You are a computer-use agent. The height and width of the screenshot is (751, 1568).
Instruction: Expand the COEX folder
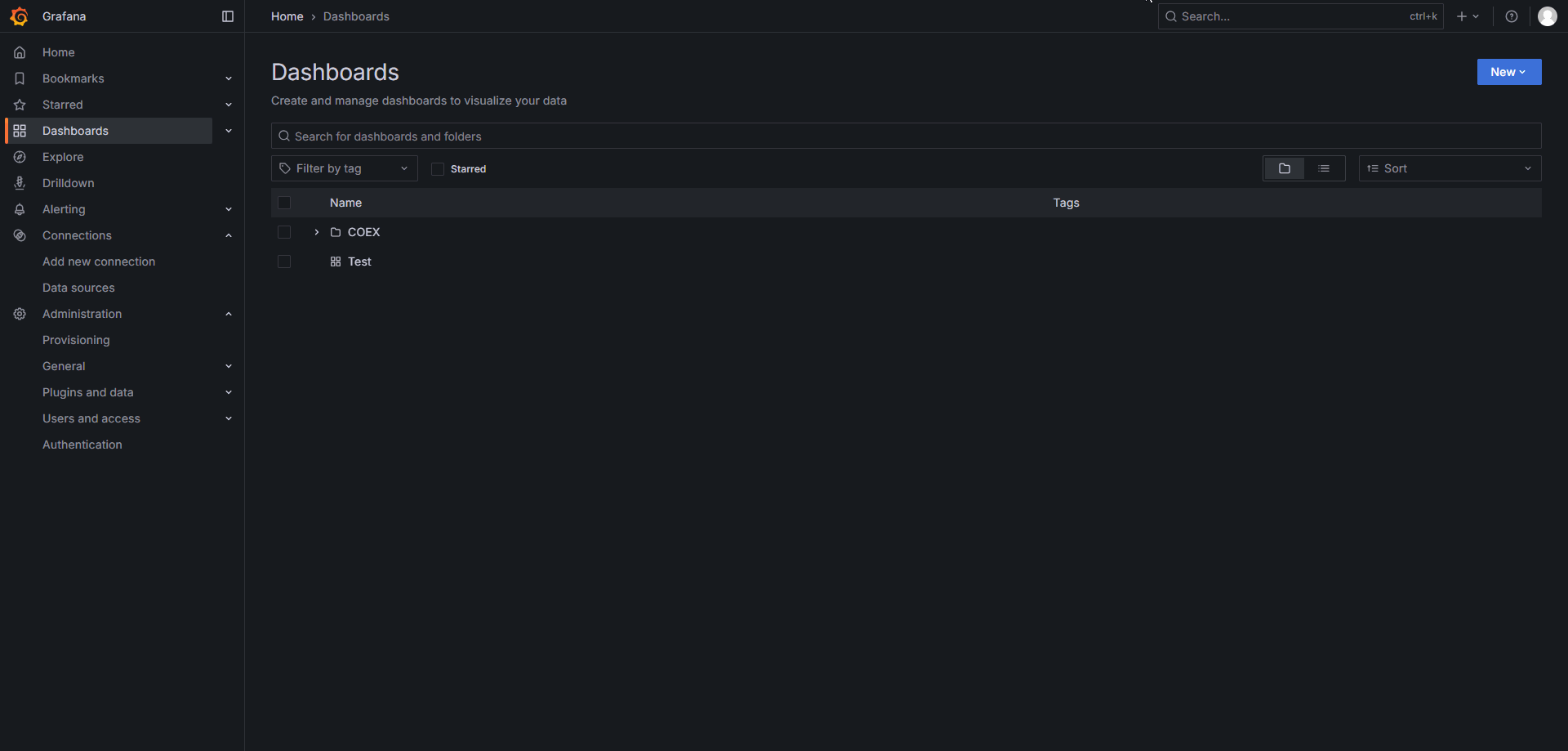[x=317, y=232]
